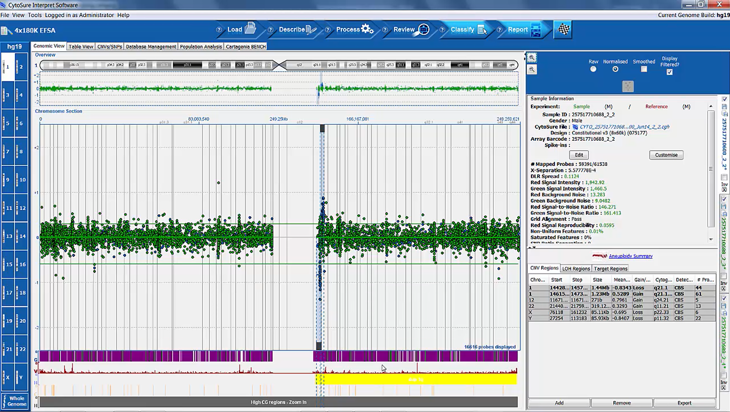The height and width of the screenshot is (412, 730).
Task: Select chromosome X in the sidebar
Action: [7, 377]
